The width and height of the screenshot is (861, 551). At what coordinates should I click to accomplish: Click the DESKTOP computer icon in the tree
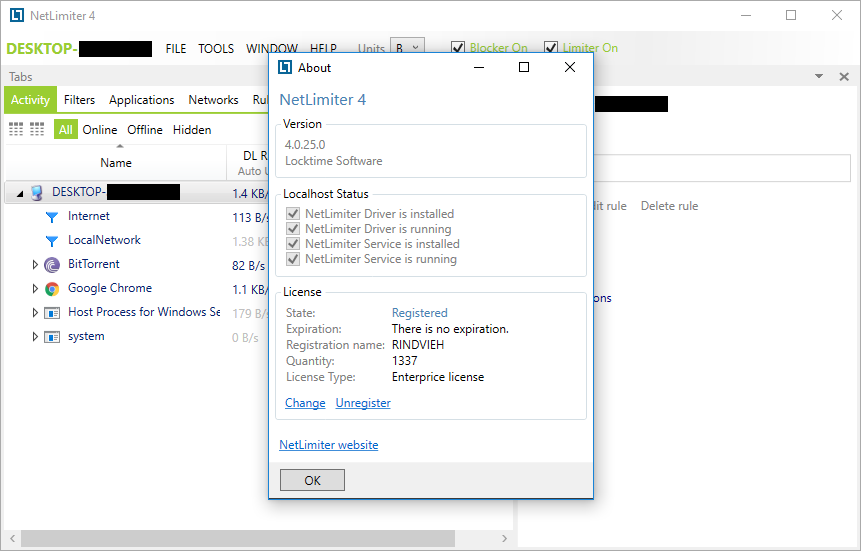click(x=37, y=192)
